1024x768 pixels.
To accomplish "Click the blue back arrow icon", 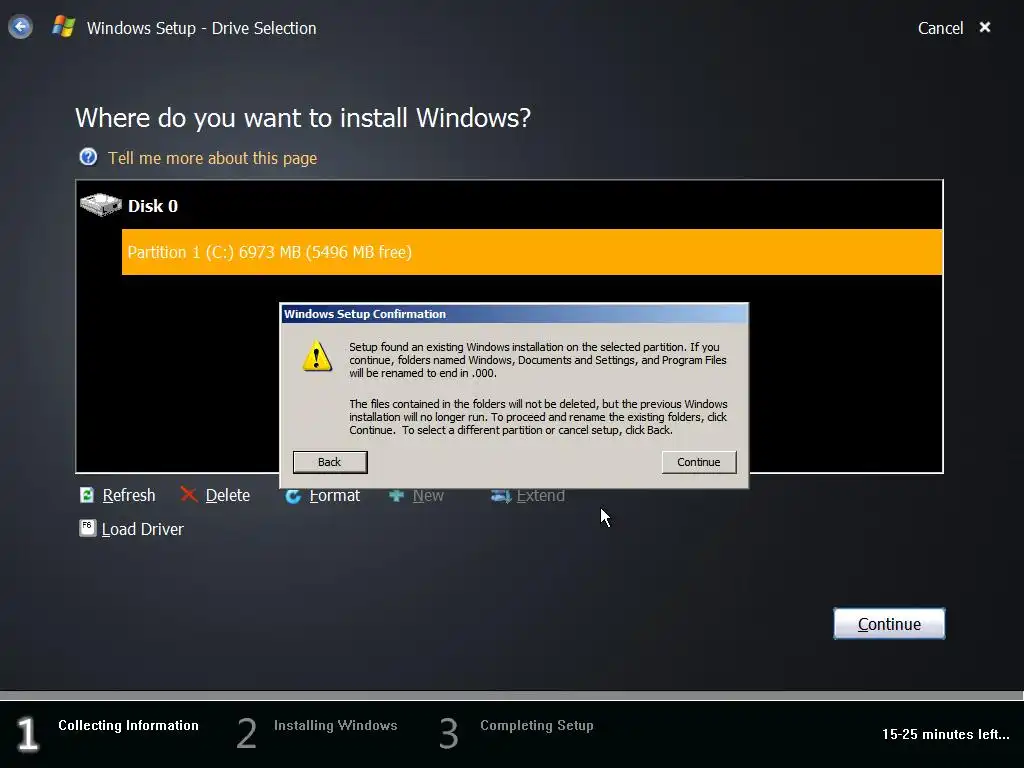I will click(20, 27).
